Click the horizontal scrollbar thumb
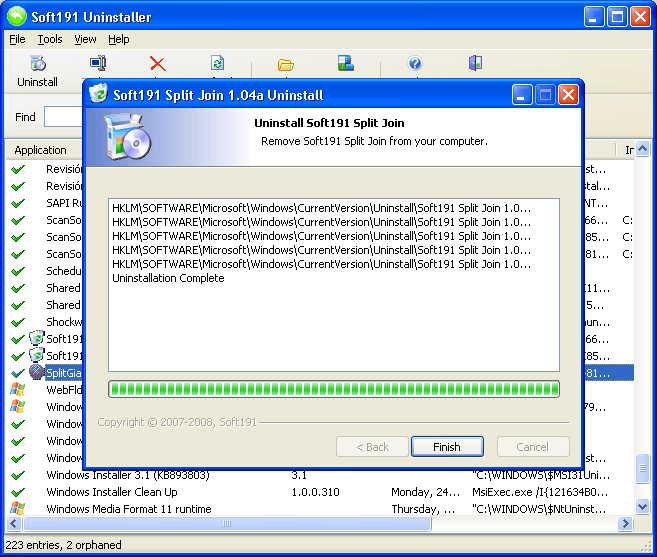The height and width of the screenshot is (557, 657). tap(227, 523)
